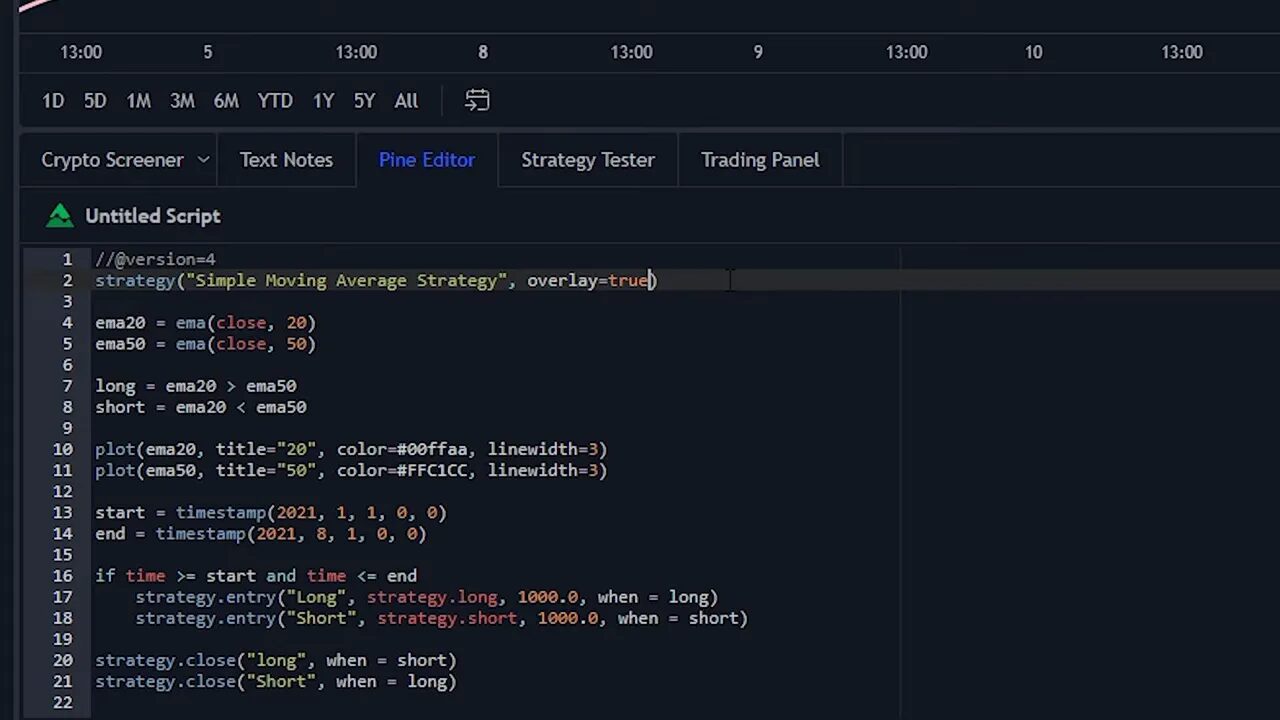
Task: Select the Text Notes tab
Action: tap(286, 160)
